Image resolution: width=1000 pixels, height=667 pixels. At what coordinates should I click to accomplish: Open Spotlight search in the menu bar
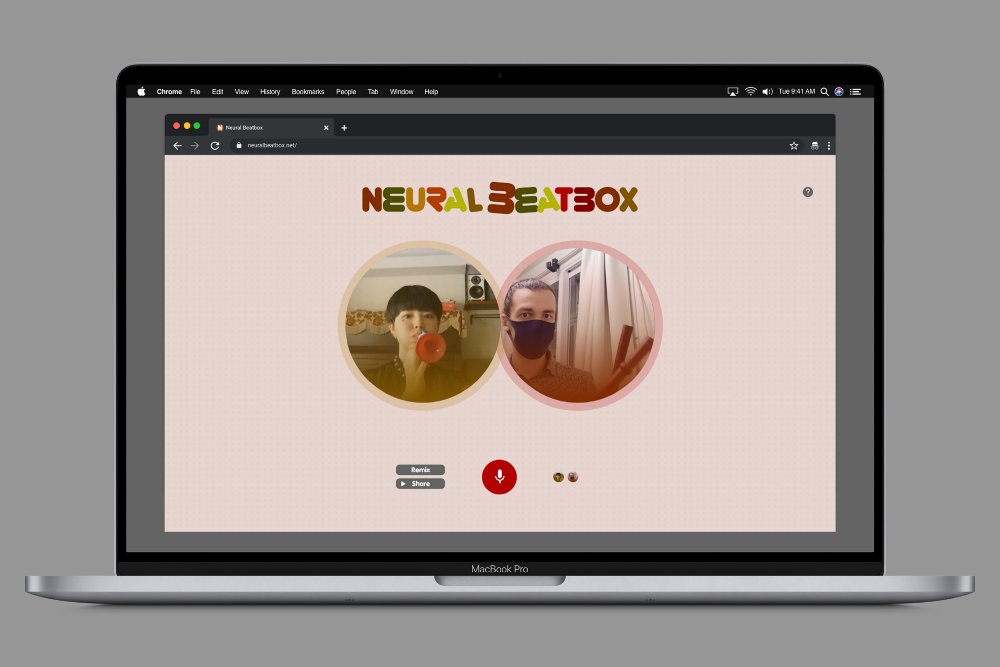[x=824, y=91]
